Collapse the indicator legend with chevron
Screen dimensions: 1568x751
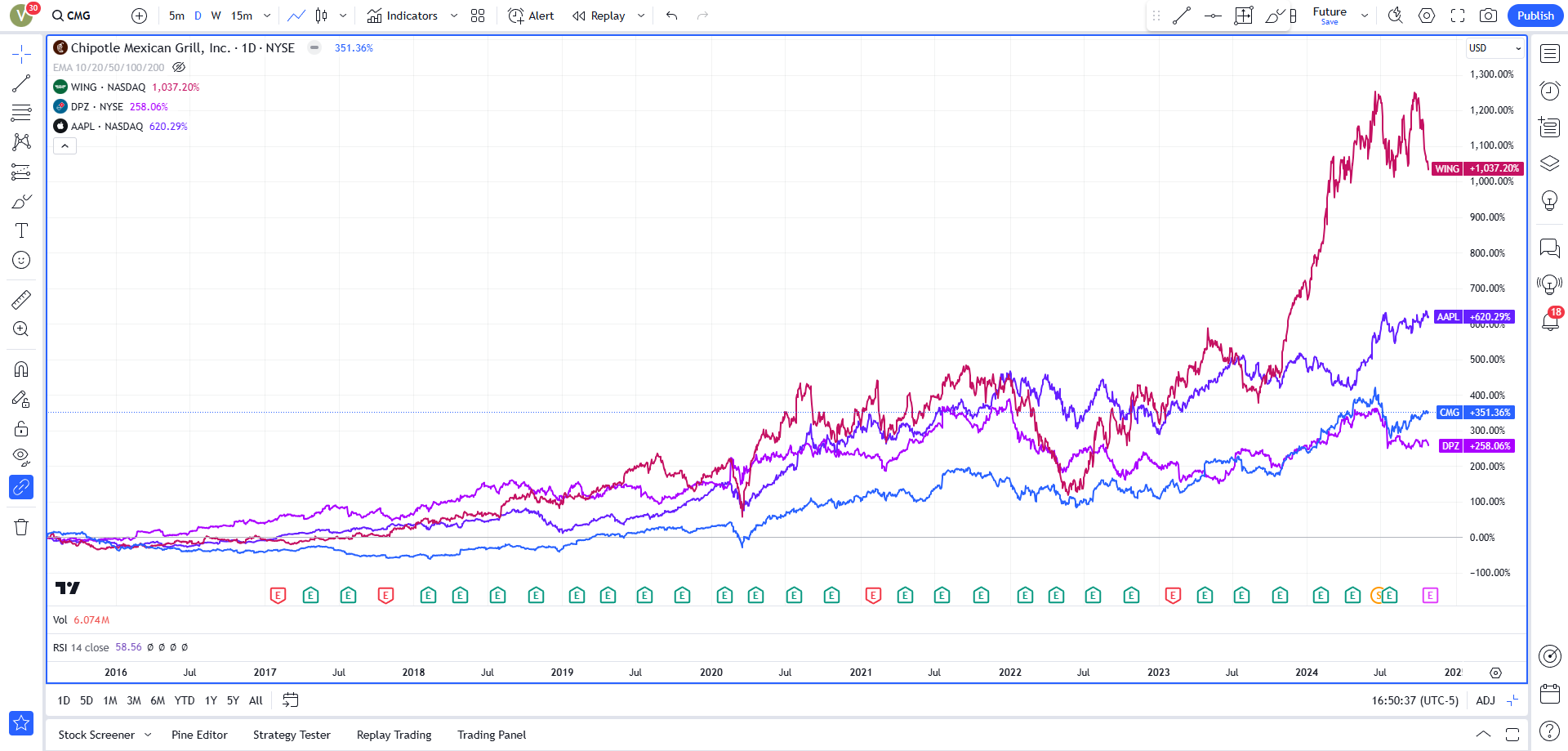(x=65, y=146)
